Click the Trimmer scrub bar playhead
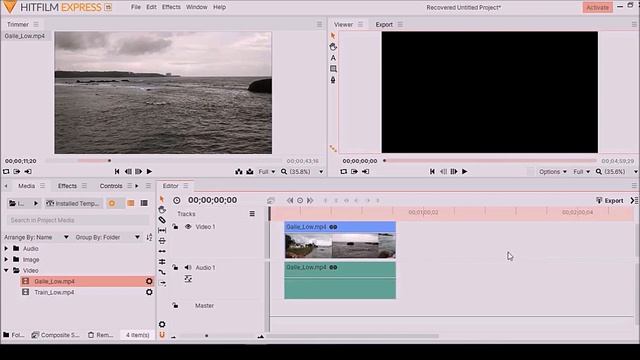 pyautogui.click(x=109, y=160)
